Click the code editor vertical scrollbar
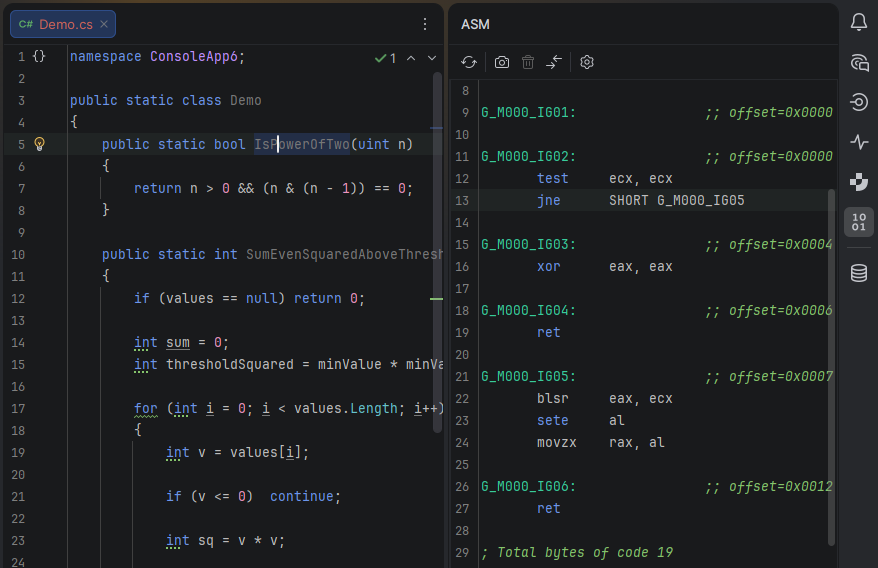Viewport: 878px width, 568px height. 437,252
